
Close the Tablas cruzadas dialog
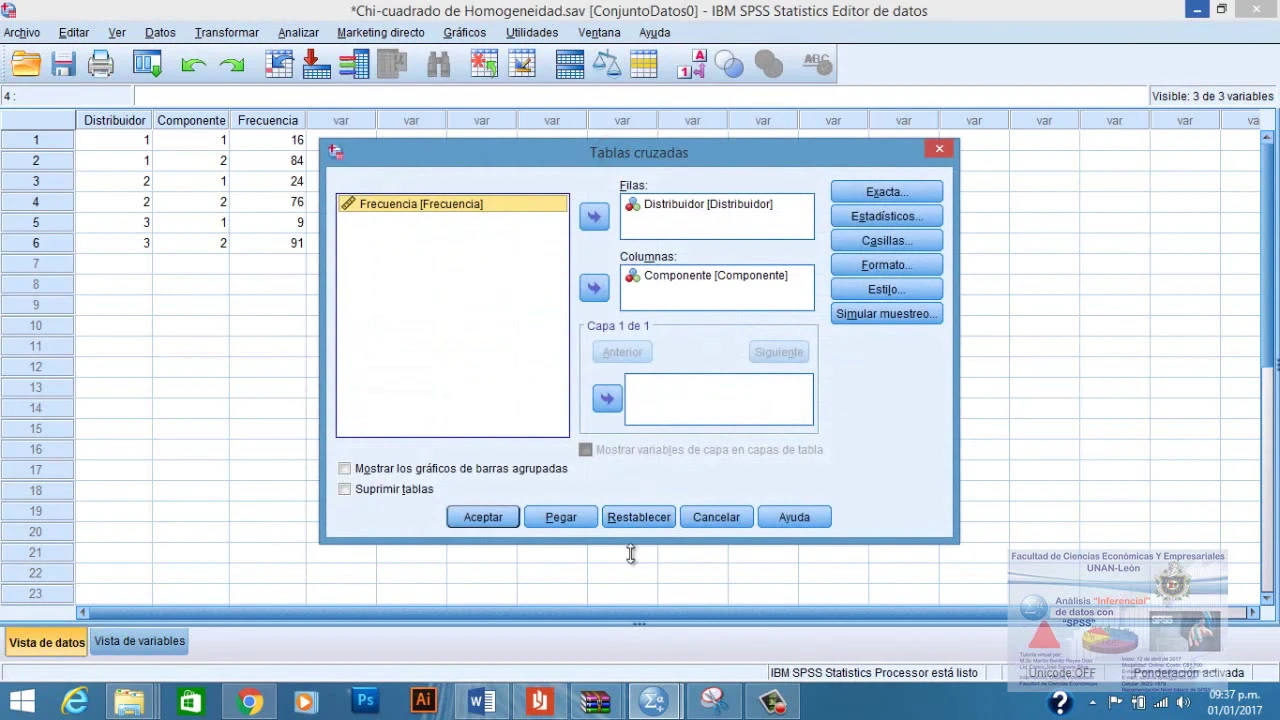coord(939,149)
